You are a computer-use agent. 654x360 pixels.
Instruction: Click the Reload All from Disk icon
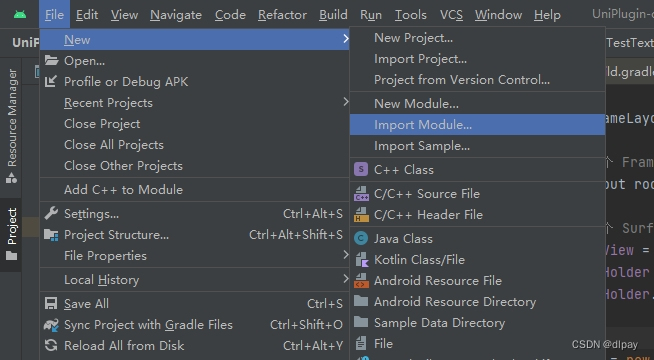click(51, 345)
